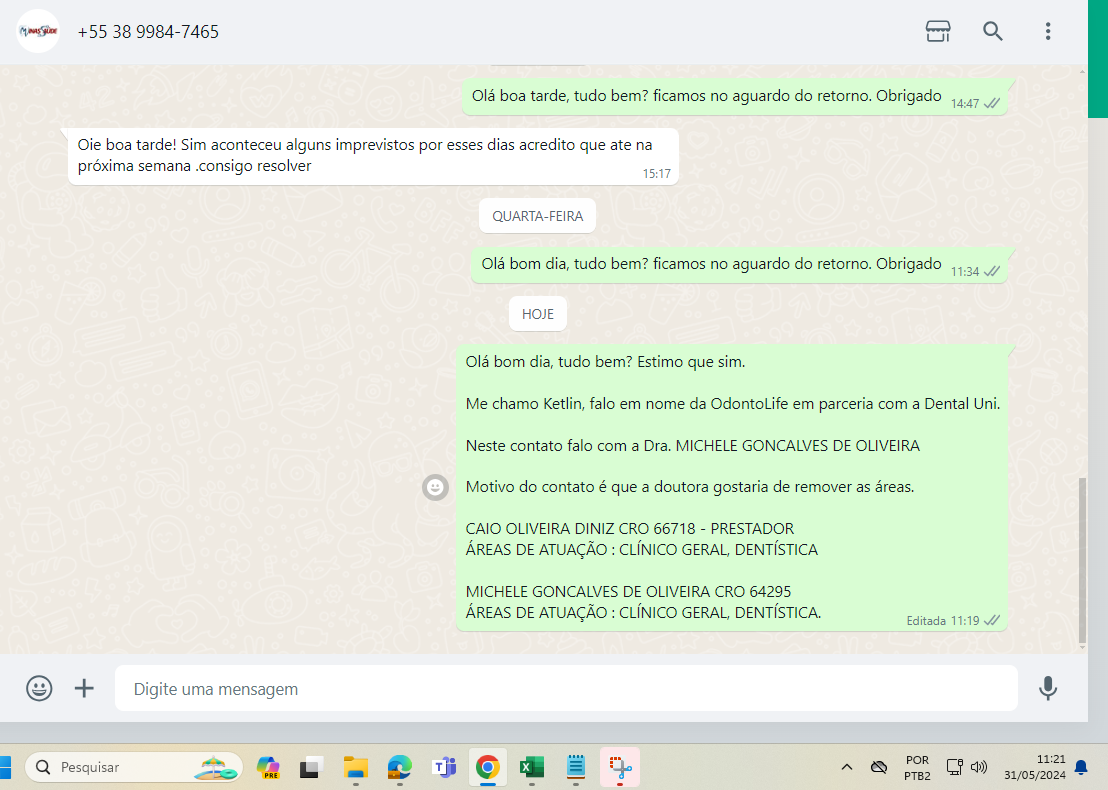This screenshot has width=1108, height=790.
Task: Open Windows Start button
Action: coord(4,767)
